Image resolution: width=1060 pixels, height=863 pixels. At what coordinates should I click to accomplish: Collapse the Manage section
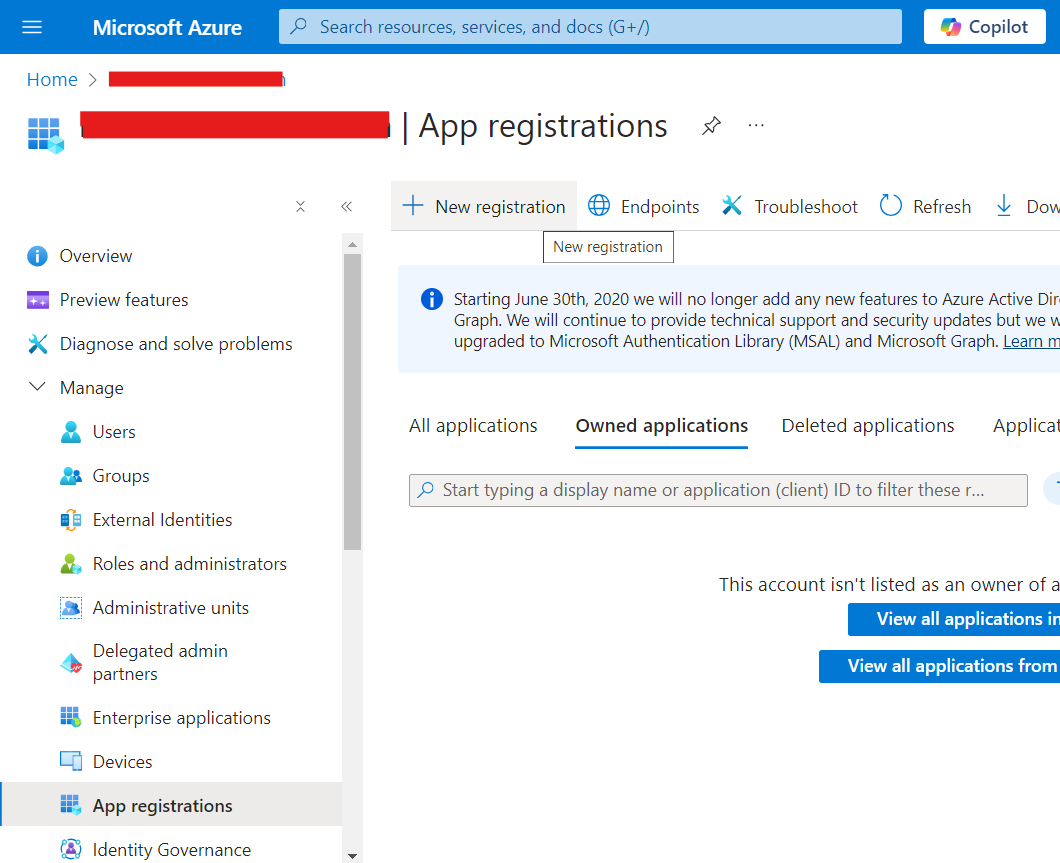tap(37, 387)
